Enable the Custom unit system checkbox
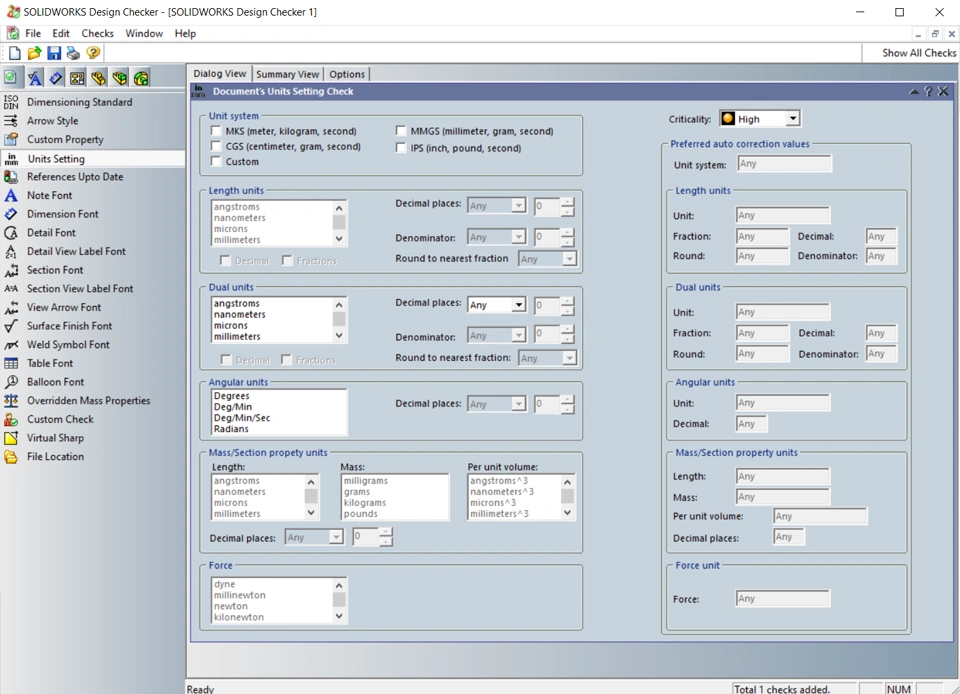This screenshot has width=960, height=694. coord(216,162)
